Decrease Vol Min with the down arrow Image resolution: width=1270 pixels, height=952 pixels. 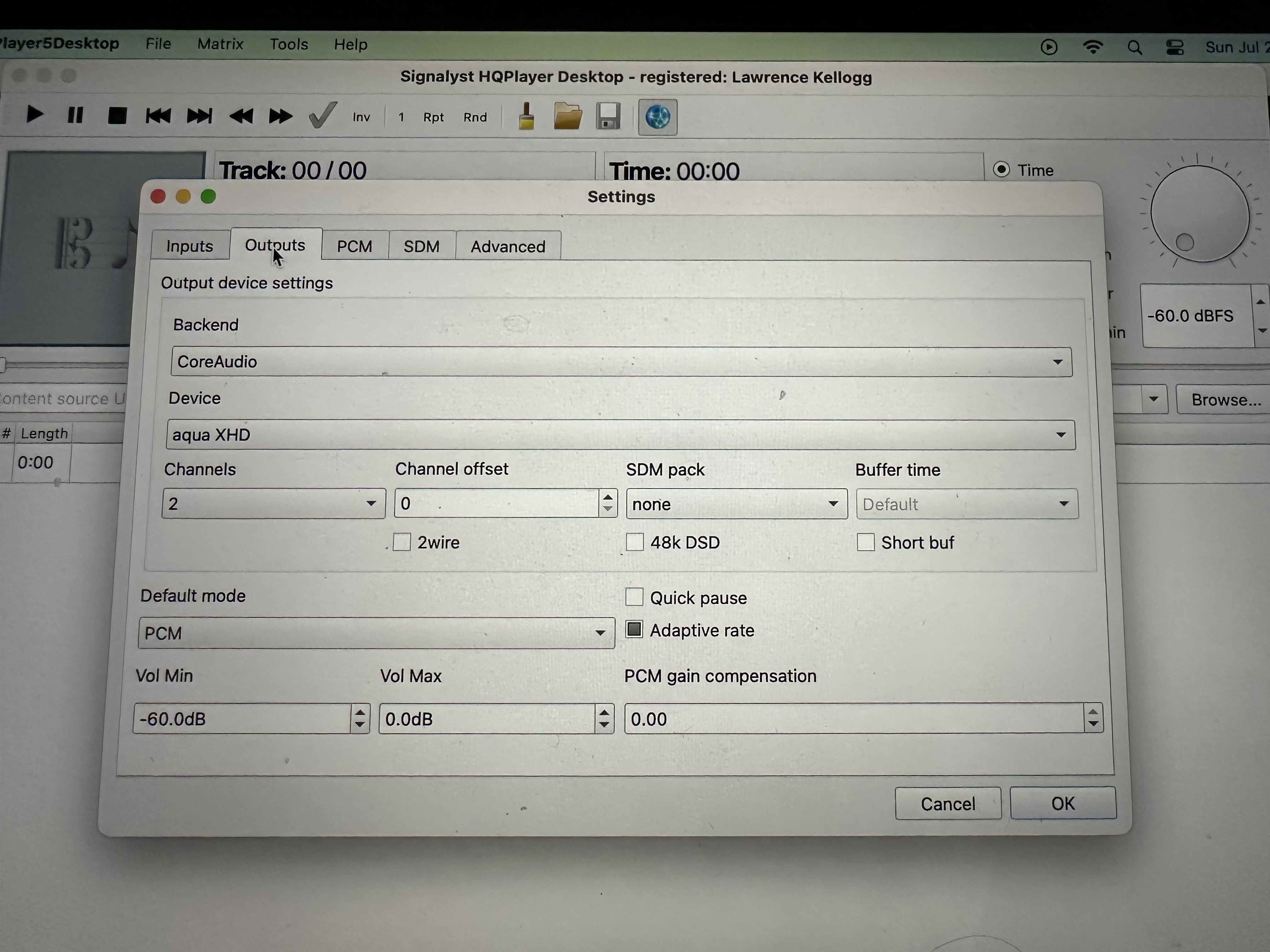click(x=360, y=725)
